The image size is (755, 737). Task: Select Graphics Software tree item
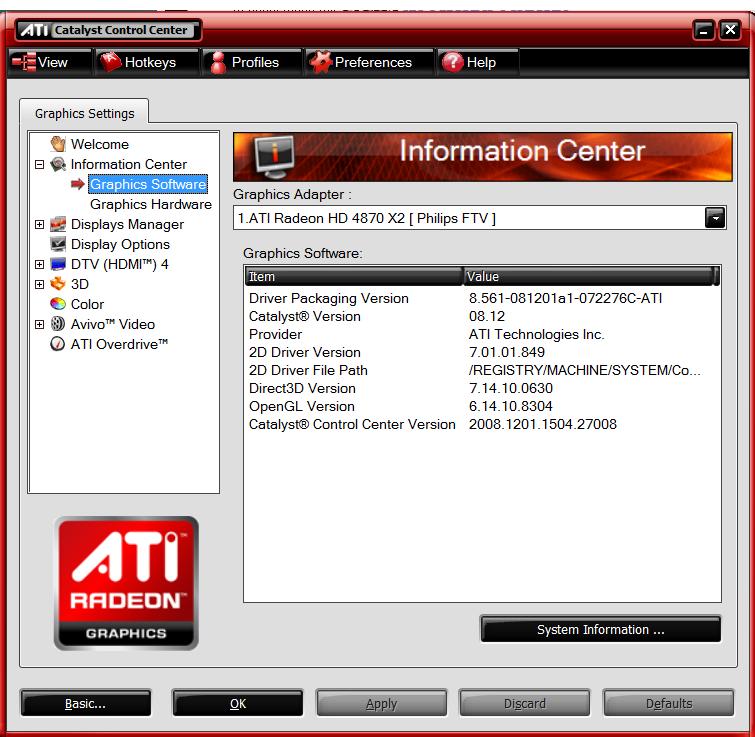click(x=148, y=184)
